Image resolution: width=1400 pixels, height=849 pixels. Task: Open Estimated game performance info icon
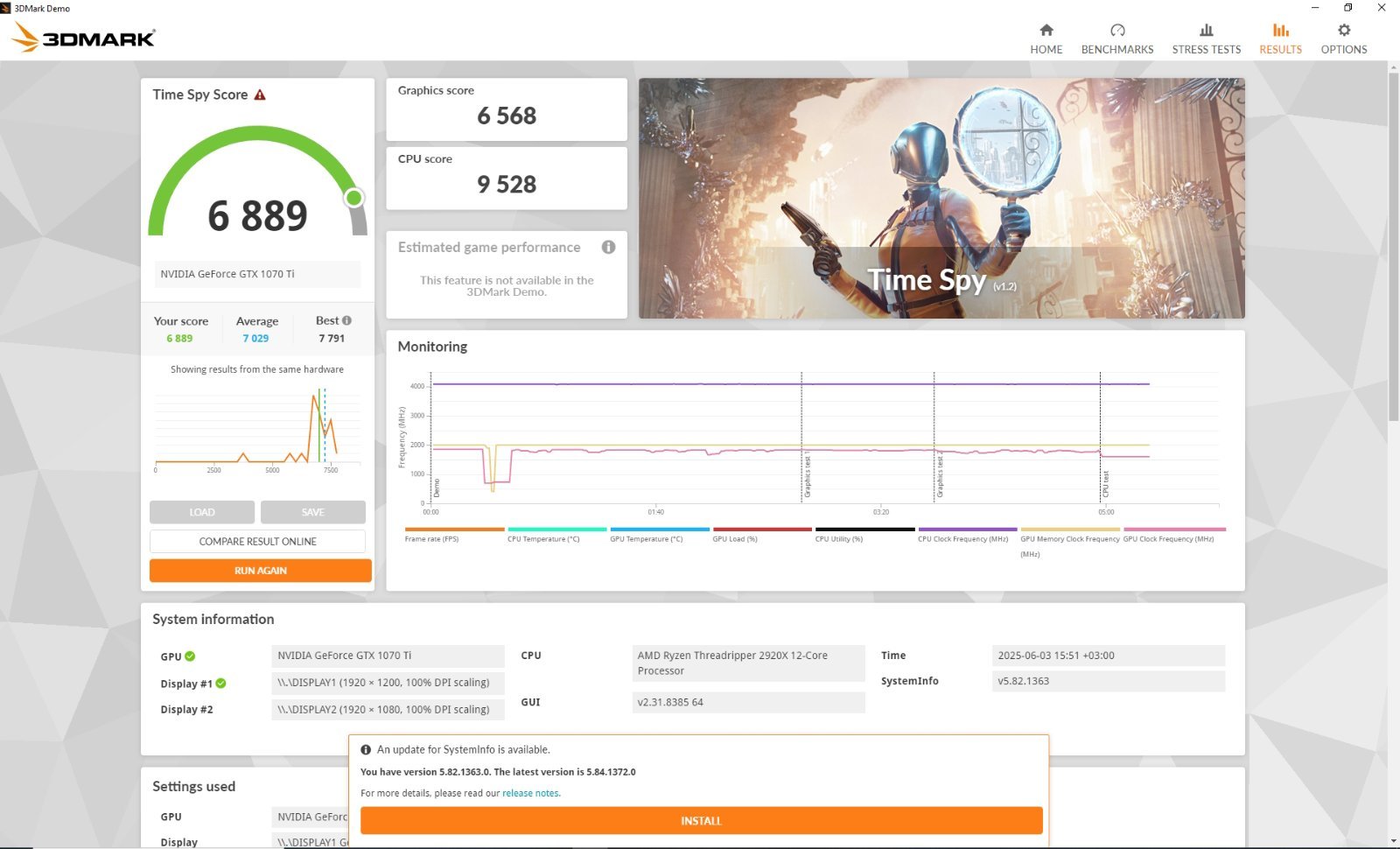(608, 247)
